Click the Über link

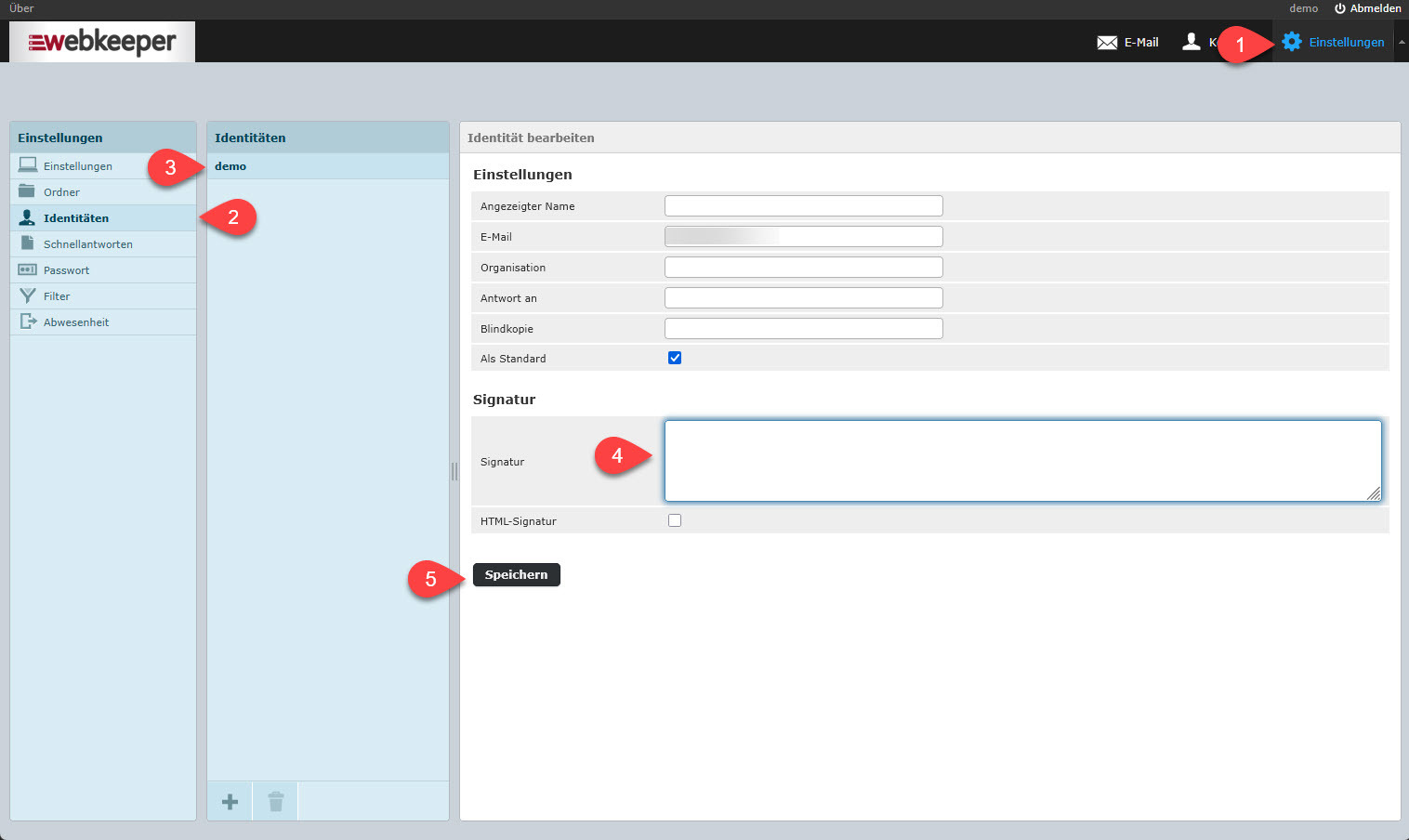click(21, 8)
